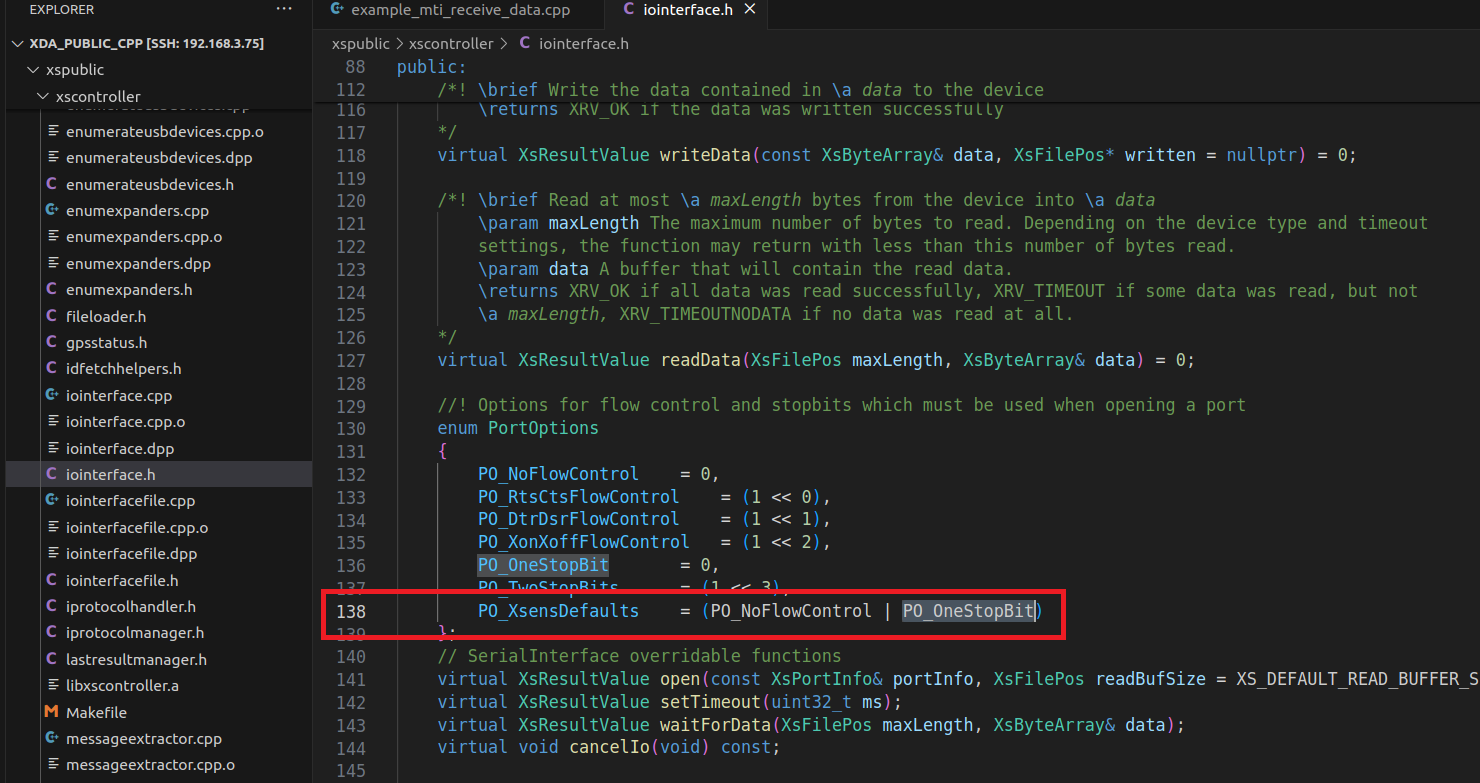Switch to example_mti_receive_data.cpp tab
The height and width of the screenshot is (783, 1480).
pos(460,10)
